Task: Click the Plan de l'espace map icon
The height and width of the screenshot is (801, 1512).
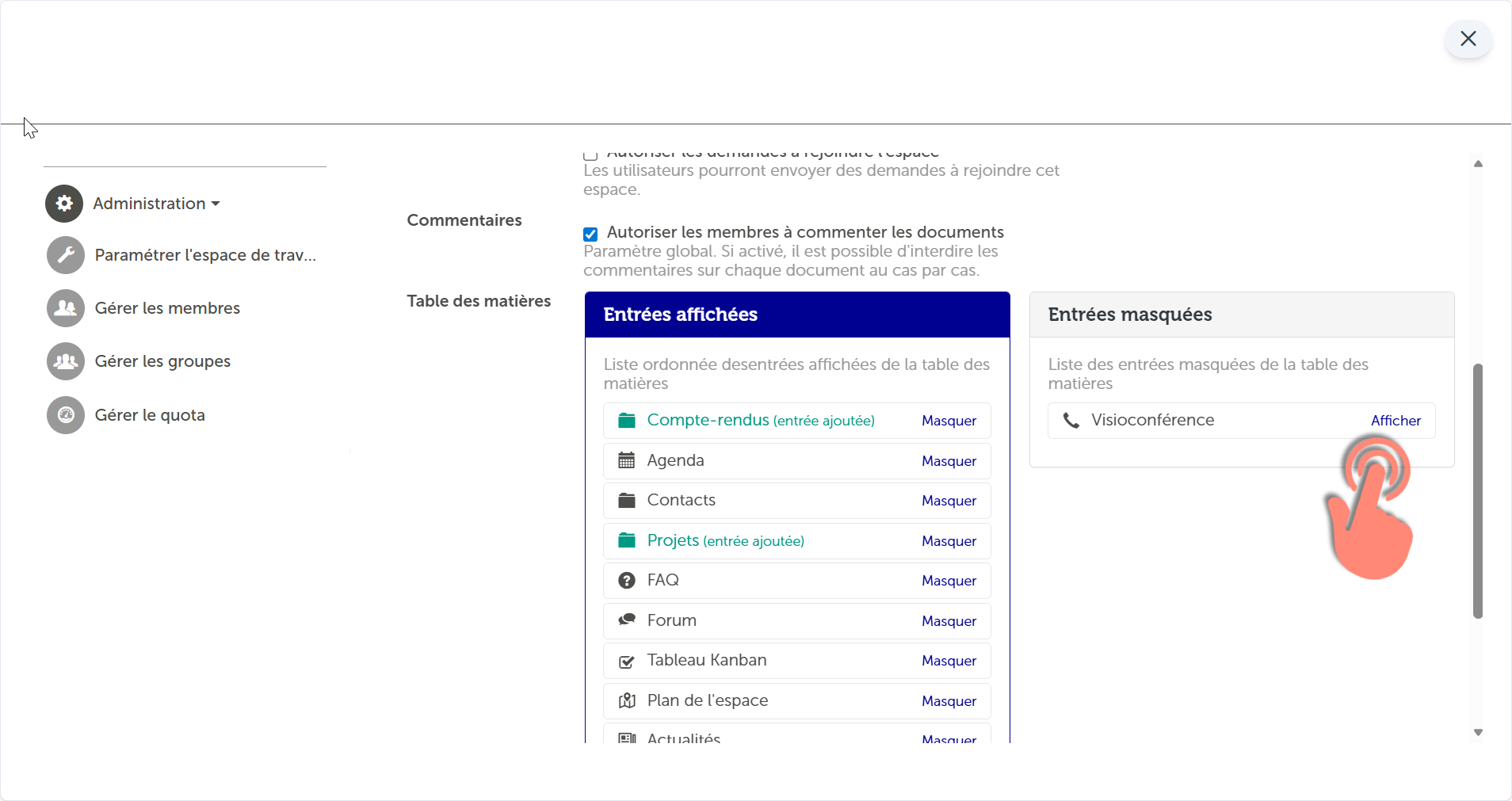Action: pyautogui.click(x=627, y=700)
